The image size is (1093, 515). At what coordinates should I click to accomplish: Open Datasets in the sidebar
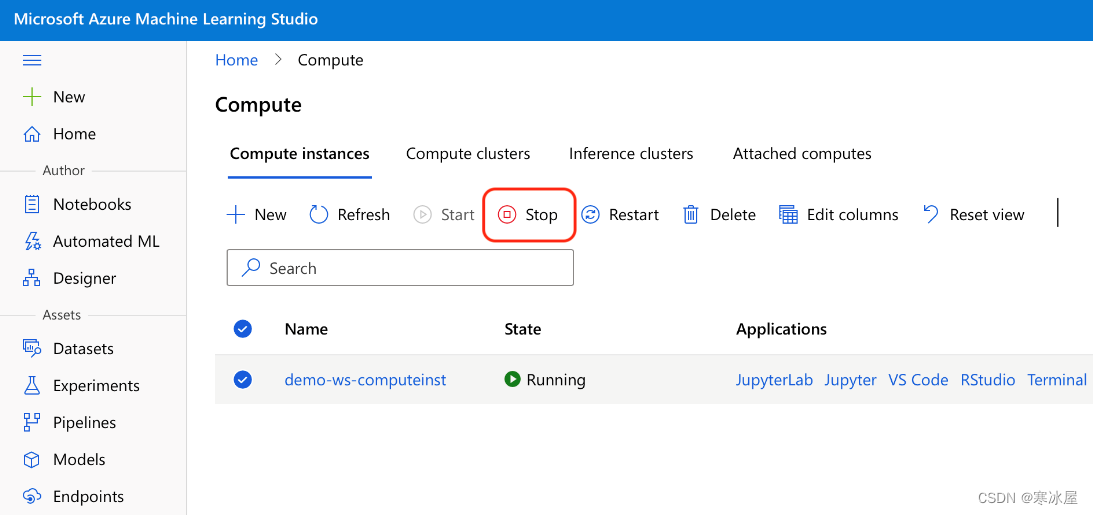(83, 348)
